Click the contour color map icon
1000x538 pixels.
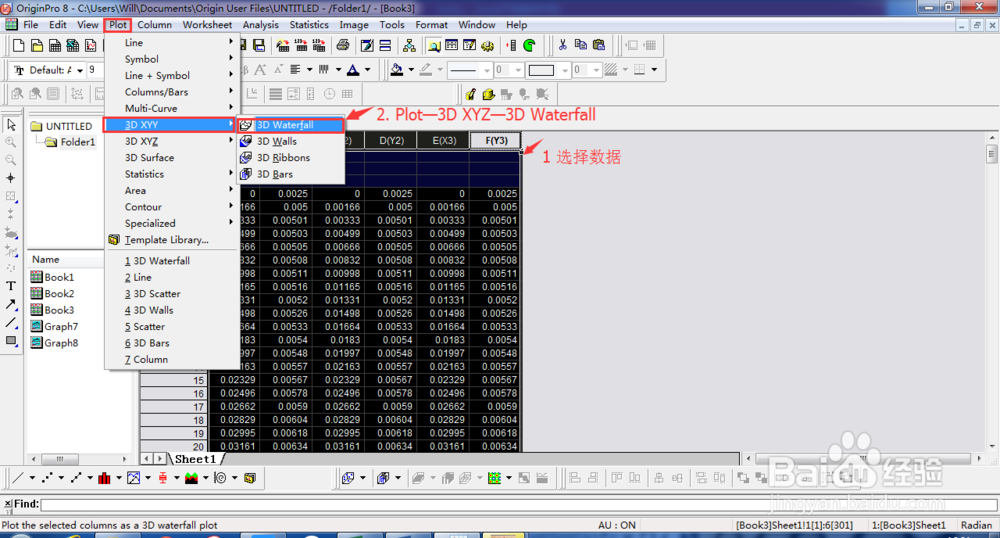494,477
